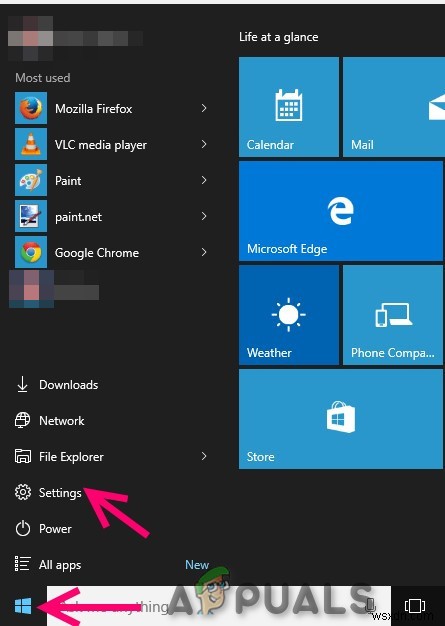Click the Life at a glance heading

(279, 37)
